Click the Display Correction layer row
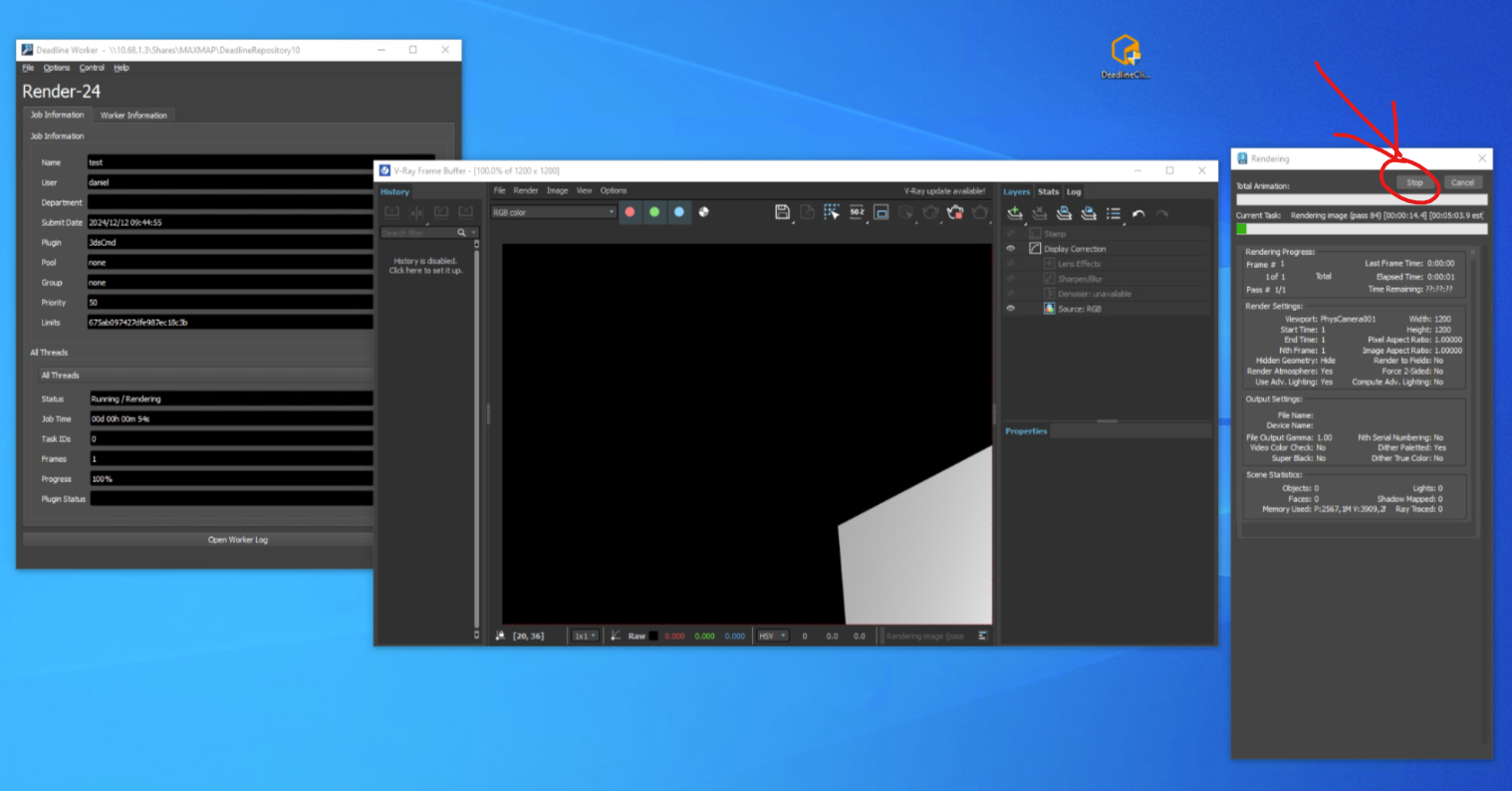The width and height of the screenshot is (1512, 791). [1106, 249]
